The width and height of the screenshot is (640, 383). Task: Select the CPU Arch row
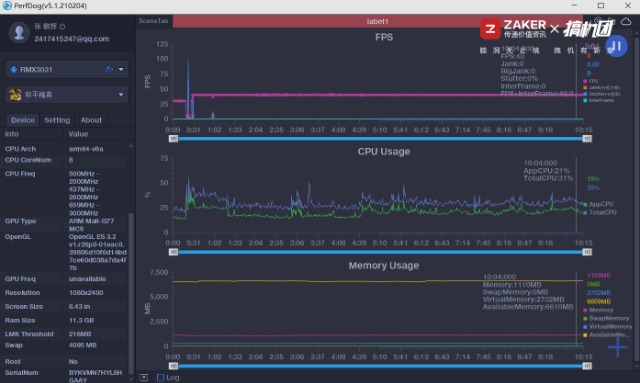pos(65,149)
